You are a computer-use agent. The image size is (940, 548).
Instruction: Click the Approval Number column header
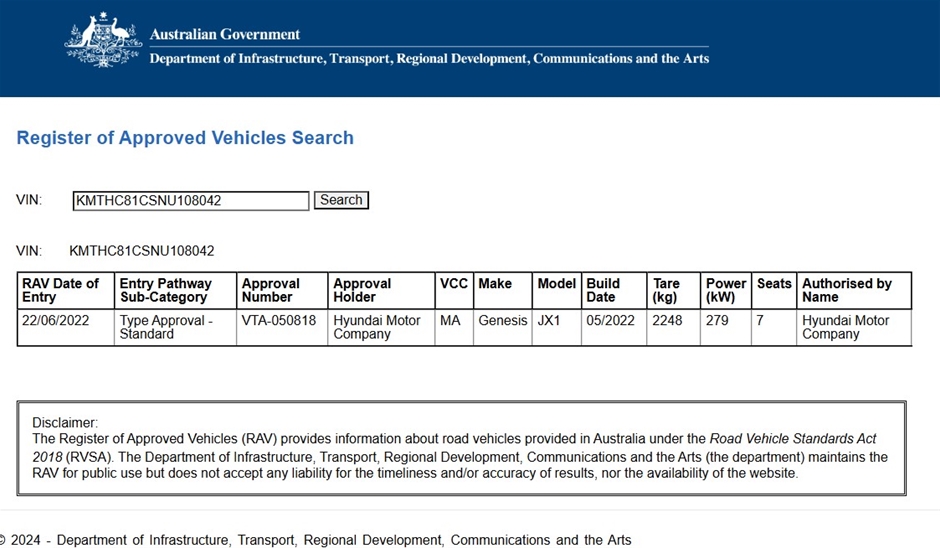(x=271, y=290)
